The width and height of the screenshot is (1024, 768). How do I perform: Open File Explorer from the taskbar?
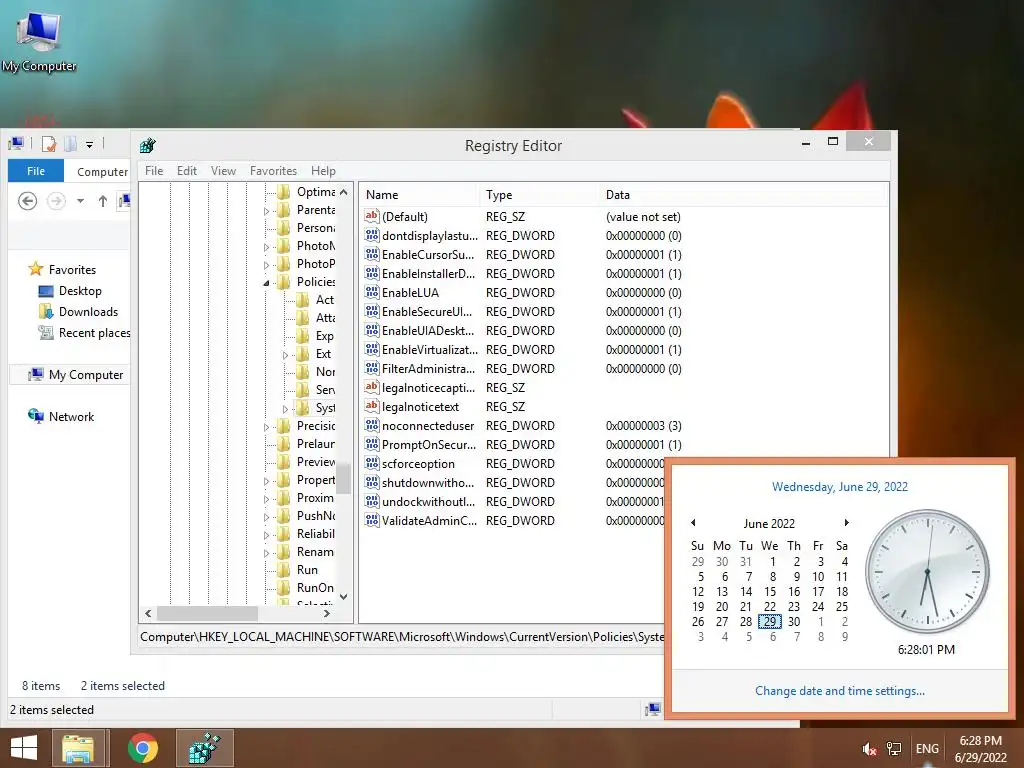[x=78, y=748]
